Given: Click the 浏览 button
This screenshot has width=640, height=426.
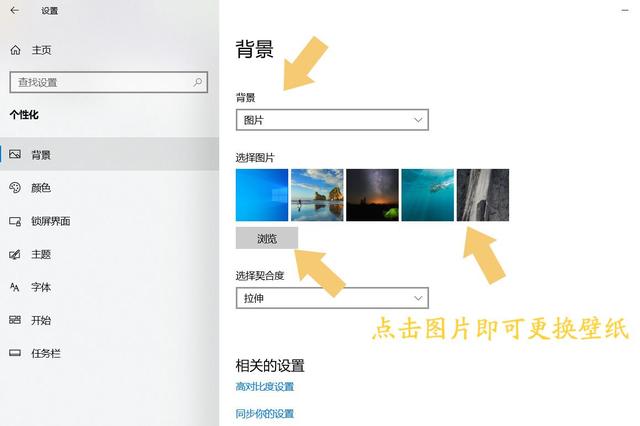Looking at the screenshot, I should pos(267,238).
